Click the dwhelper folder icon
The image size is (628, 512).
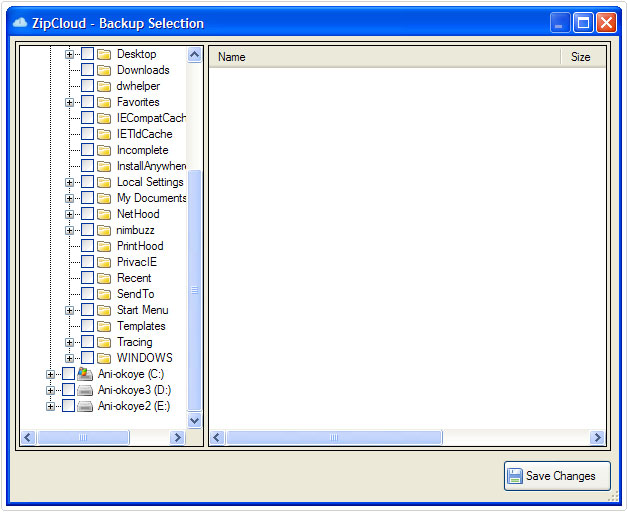(x=104, y=86)
